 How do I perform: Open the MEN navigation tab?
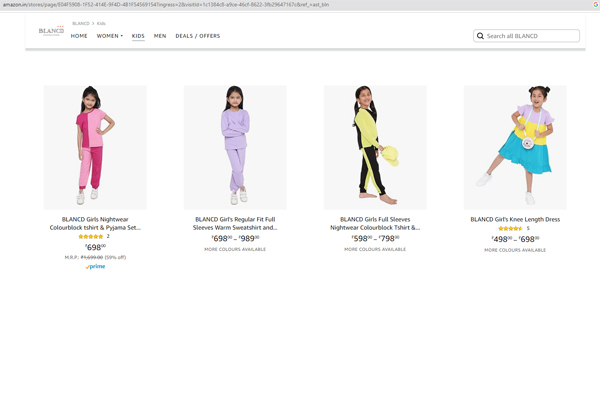pyautogui.click(x=160, y=36)
